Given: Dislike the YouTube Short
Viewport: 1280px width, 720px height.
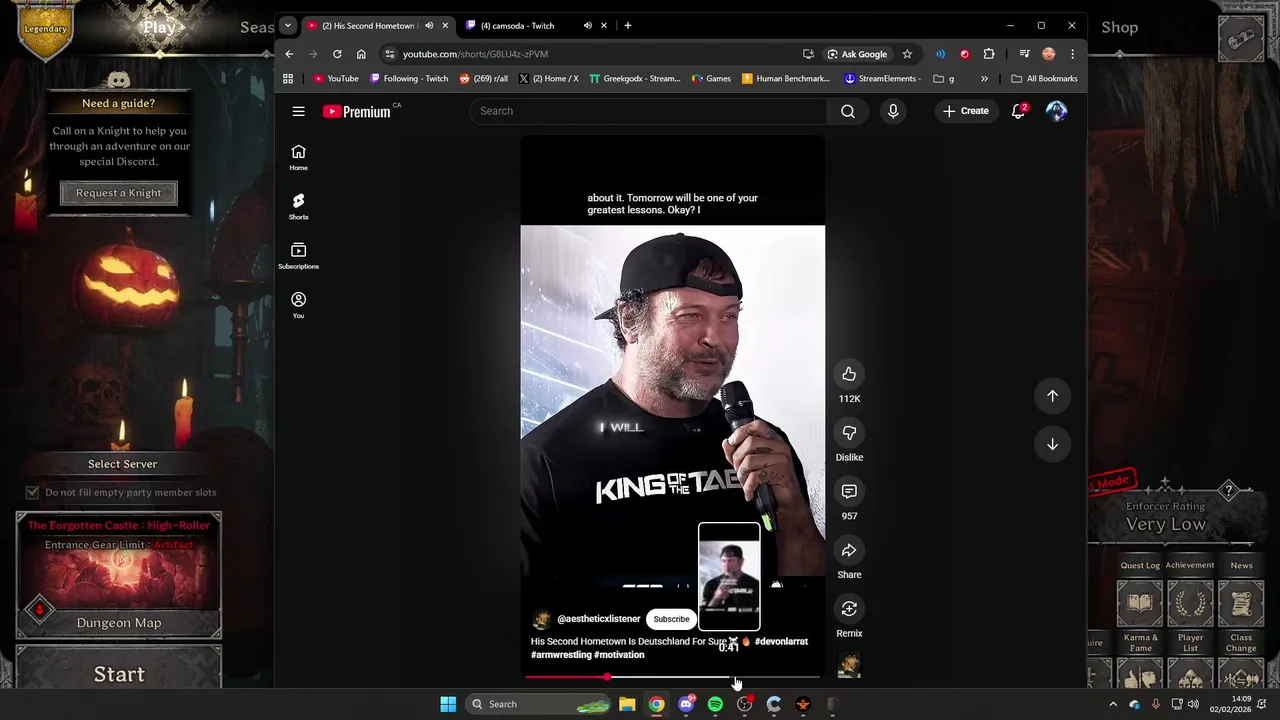Looking at the screenshot, I should coord(849,433).
